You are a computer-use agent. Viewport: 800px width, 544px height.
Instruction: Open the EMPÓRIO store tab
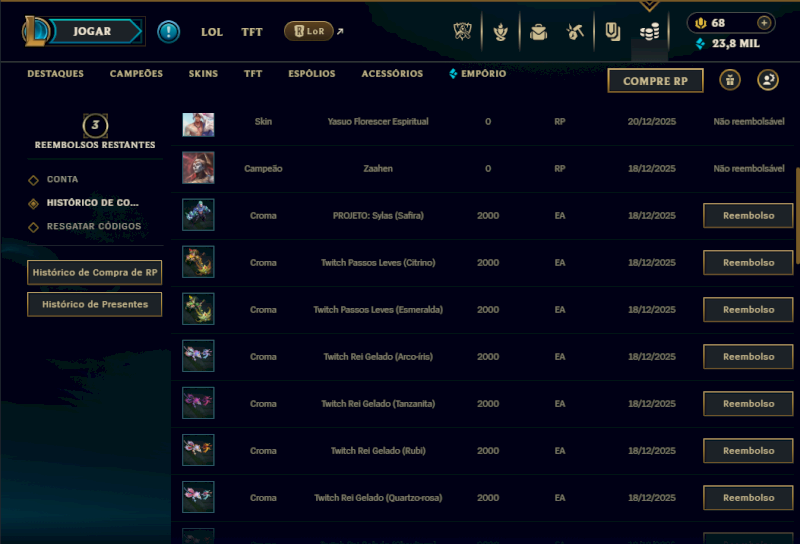tap(478, 73)
